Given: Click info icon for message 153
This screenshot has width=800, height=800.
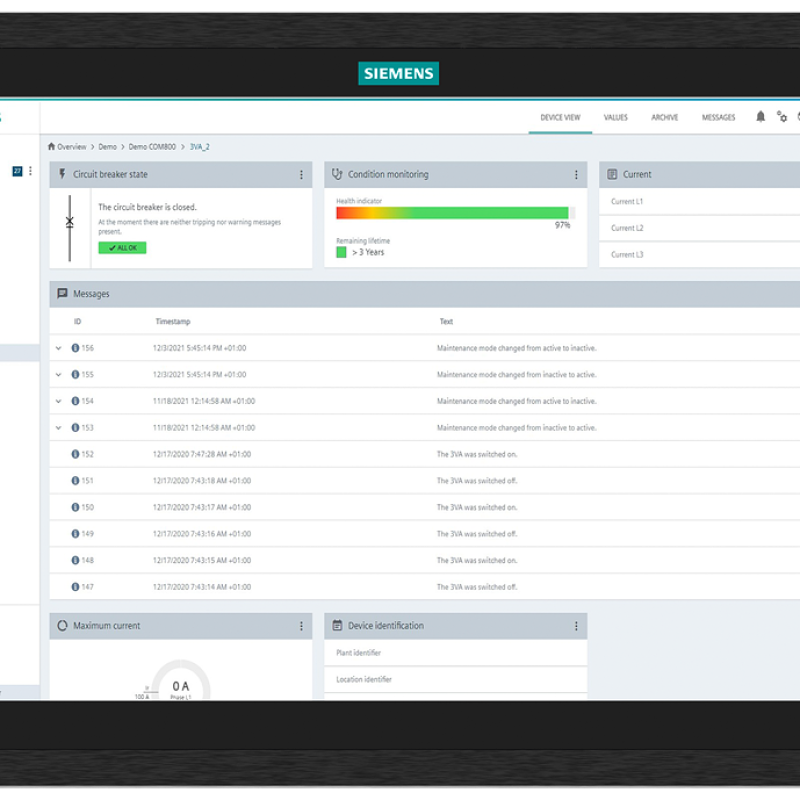Looking at the screenshot, I should tap(75, 428).
